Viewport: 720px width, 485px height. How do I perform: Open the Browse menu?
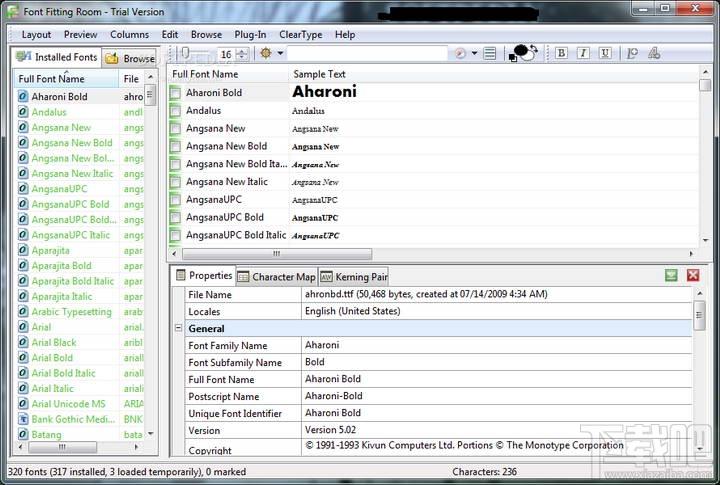coord(206,34)
